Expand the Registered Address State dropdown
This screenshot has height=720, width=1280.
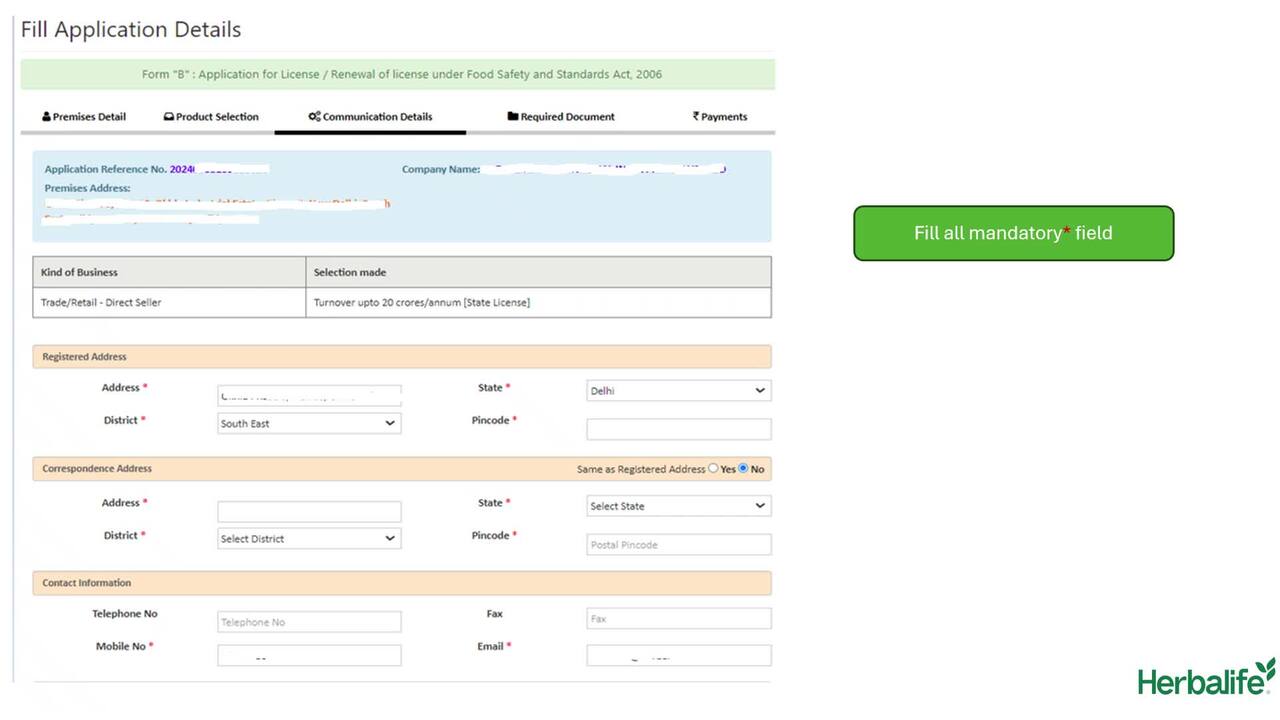tap(678, 391)
